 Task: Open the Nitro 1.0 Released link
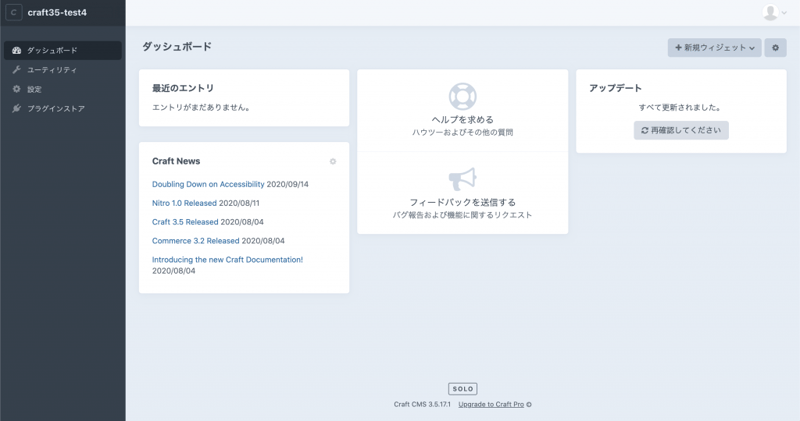click(x=184, y=203)
